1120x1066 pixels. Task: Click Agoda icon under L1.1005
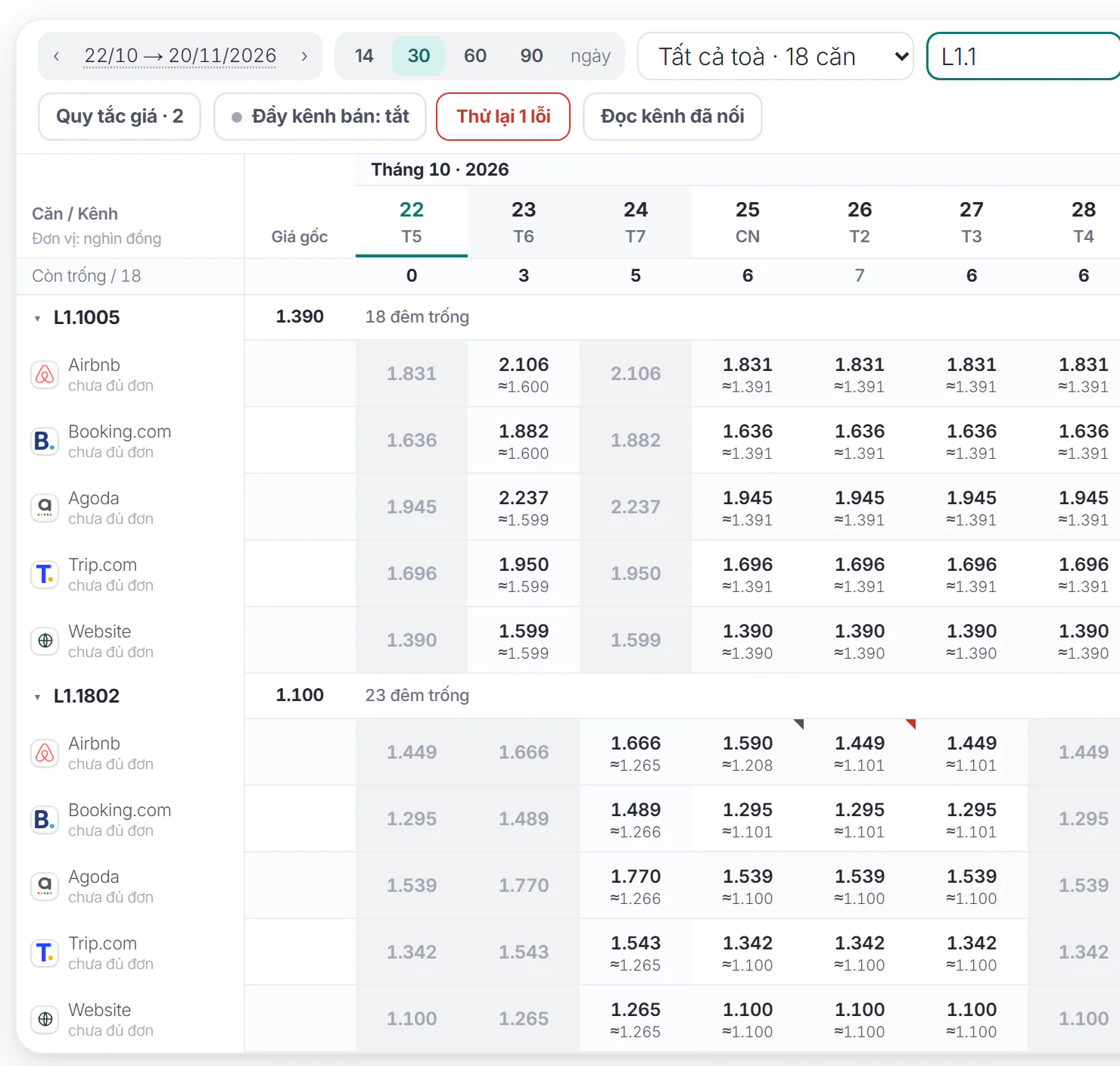point(45,508)
